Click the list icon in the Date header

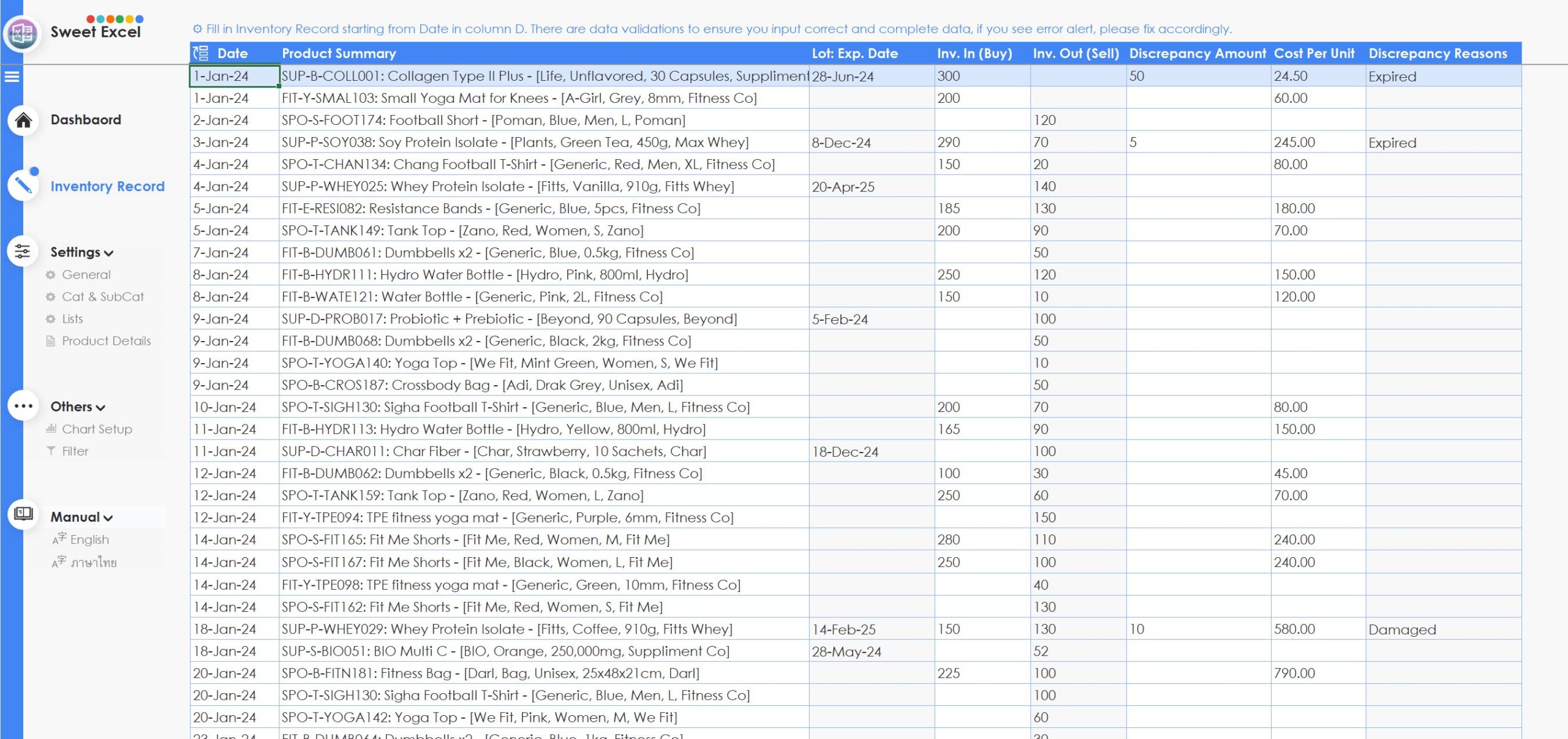[x=201, y=53]
